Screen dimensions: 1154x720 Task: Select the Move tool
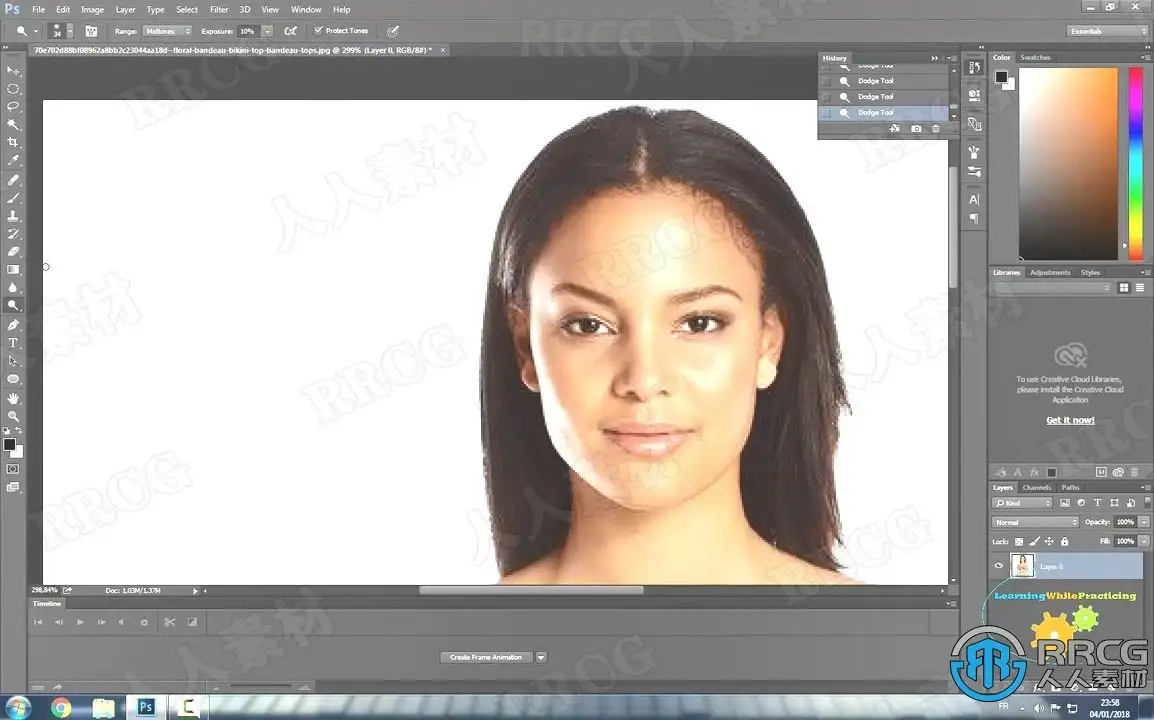pos(13,71)
